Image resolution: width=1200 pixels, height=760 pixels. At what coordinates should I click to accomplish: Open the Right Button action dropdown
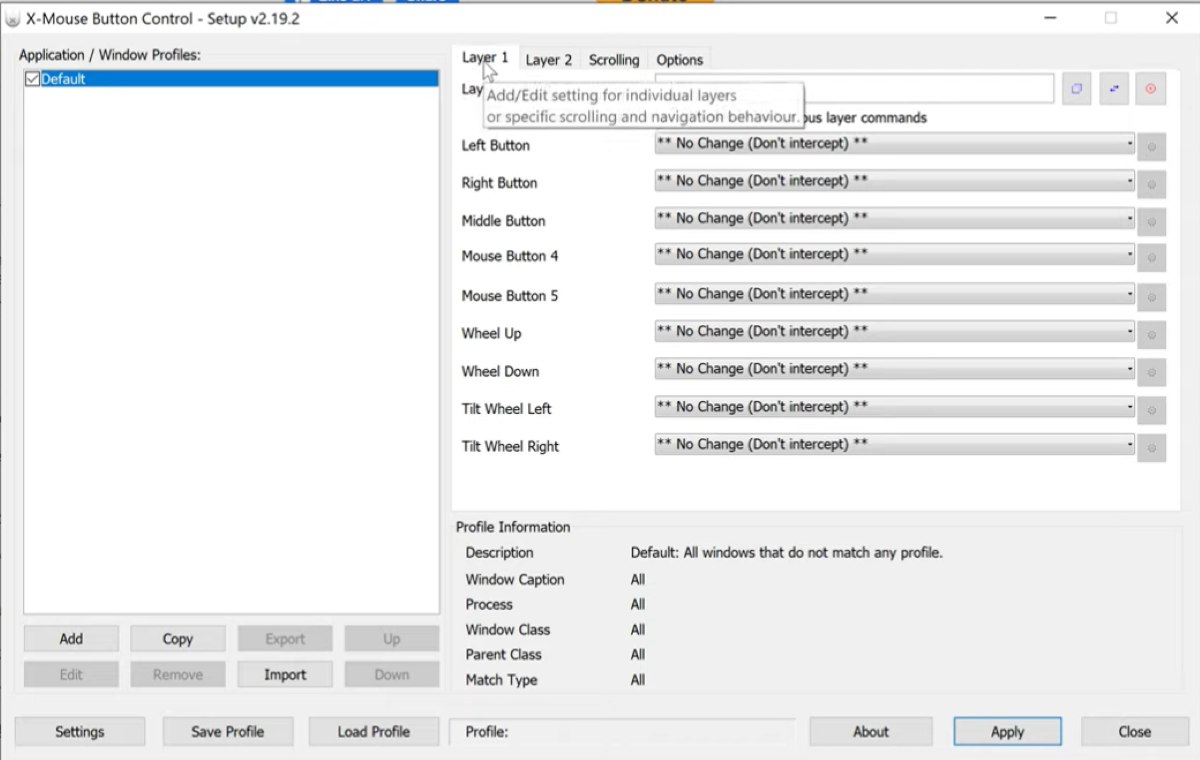click(895, 181)
